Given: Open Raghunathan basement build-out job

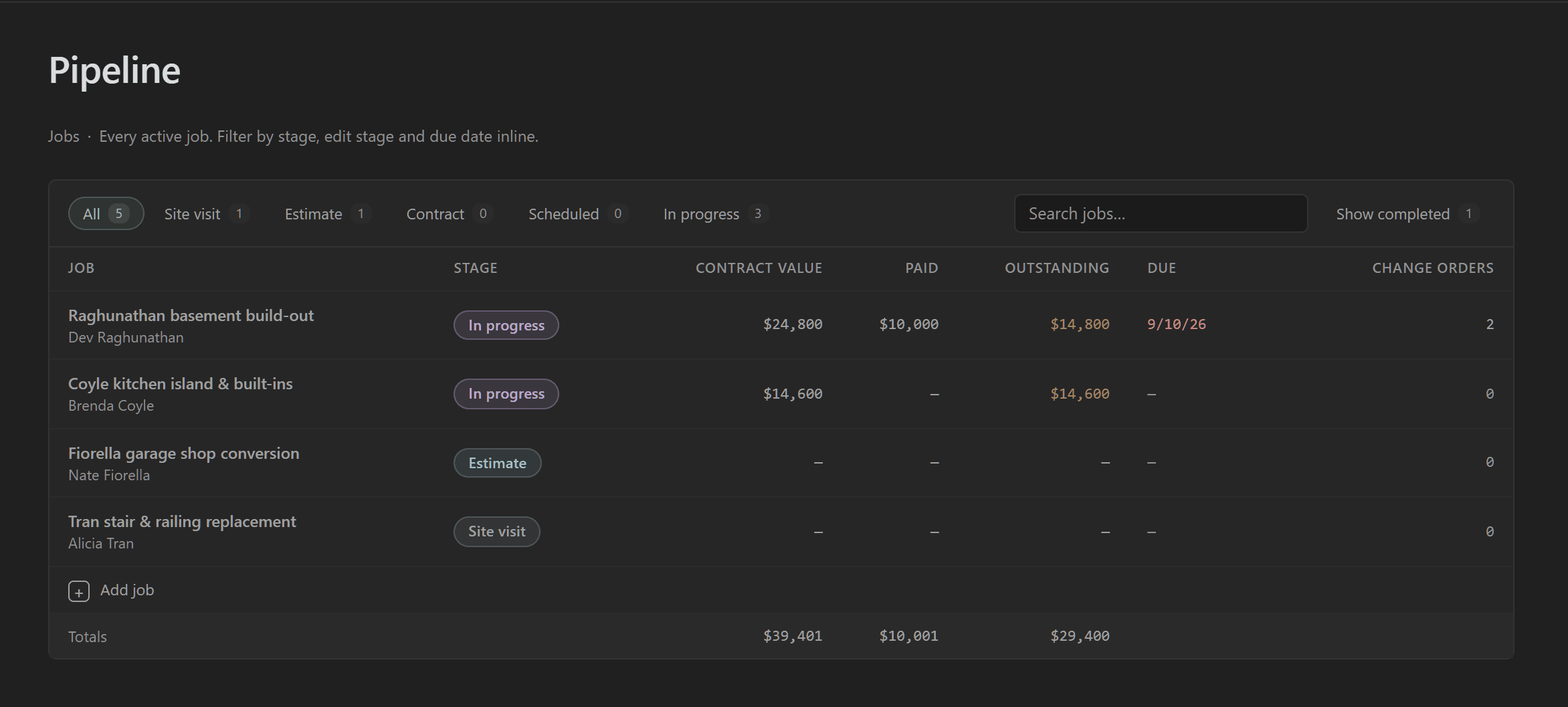Looking at the screenshot, I should point(191,315).
